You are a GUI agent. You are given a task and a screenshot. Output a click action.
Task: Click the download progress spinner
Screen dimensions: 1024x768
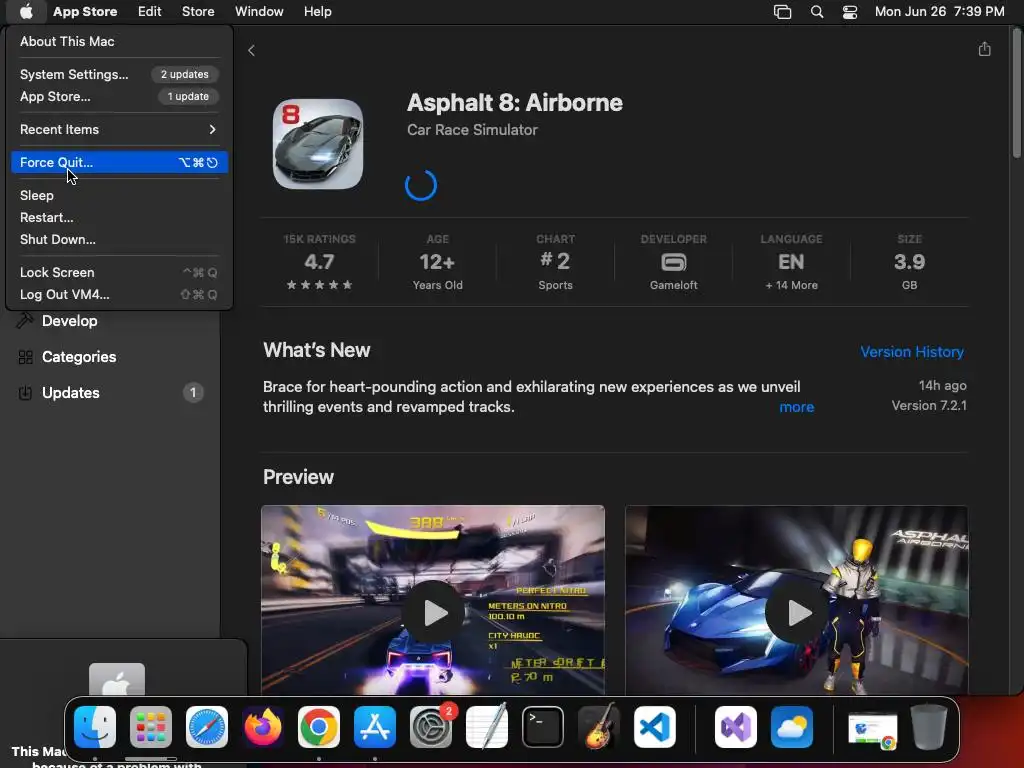pyautogui.click(x=421, y=185)
